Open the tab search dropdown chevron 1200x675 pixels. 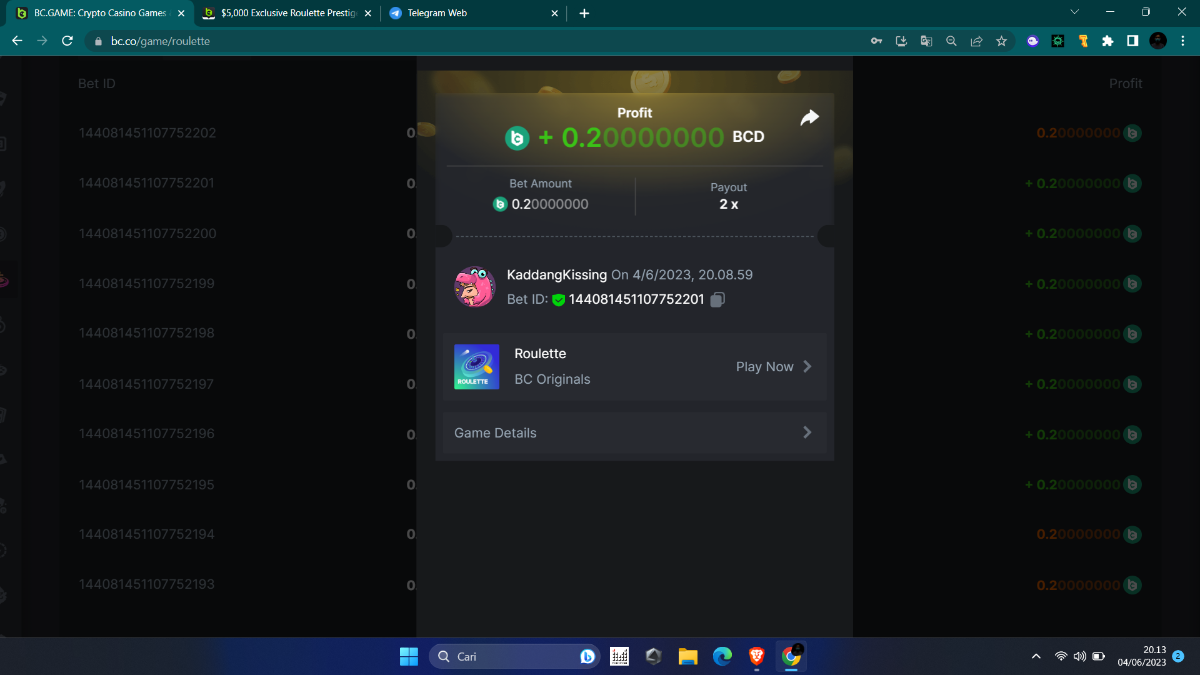(x=1075, y=13)
